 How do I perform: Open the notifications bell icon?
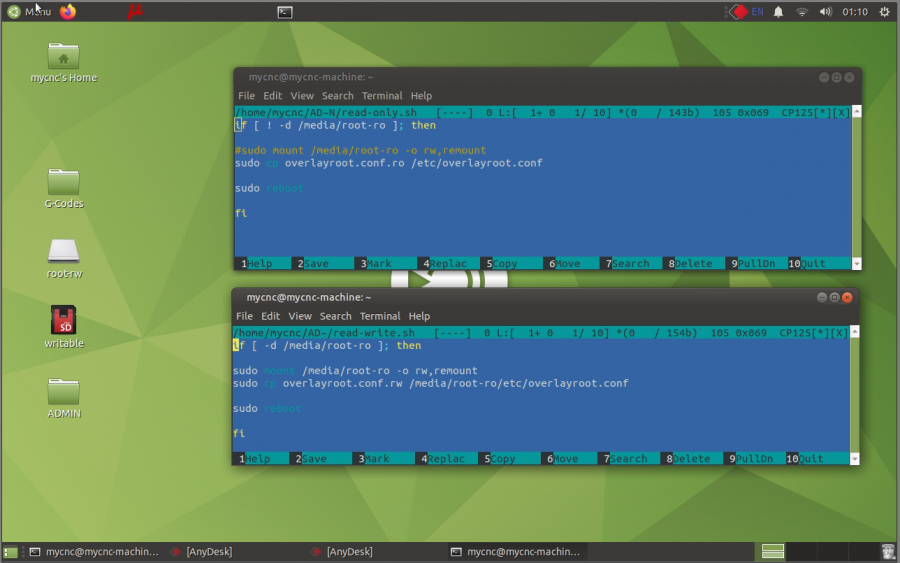[x=778, y=12]
